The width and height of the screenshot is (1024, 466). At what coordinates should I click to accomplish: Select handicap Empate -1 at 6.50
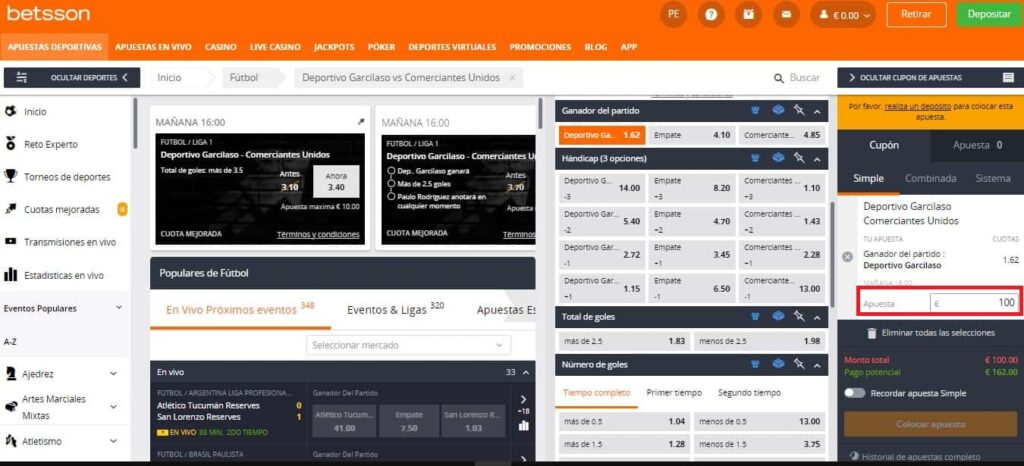pyautogui.click(x=692, y=288)
